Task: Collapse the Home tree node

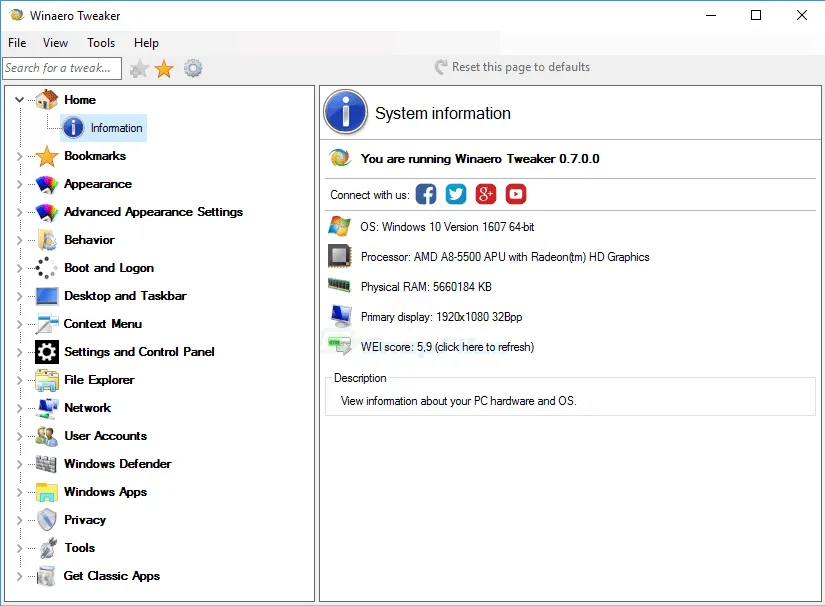Action: click(19, 99)
